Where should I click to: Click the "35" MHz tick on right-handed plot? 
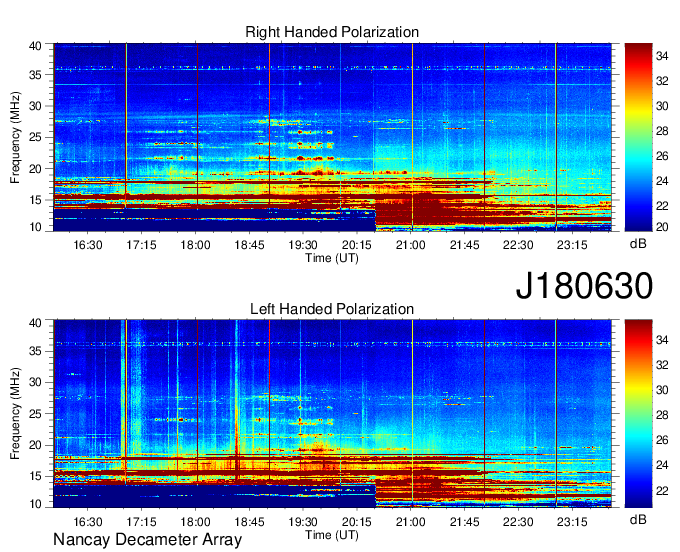pyautogui.click(x=36, y=75)
